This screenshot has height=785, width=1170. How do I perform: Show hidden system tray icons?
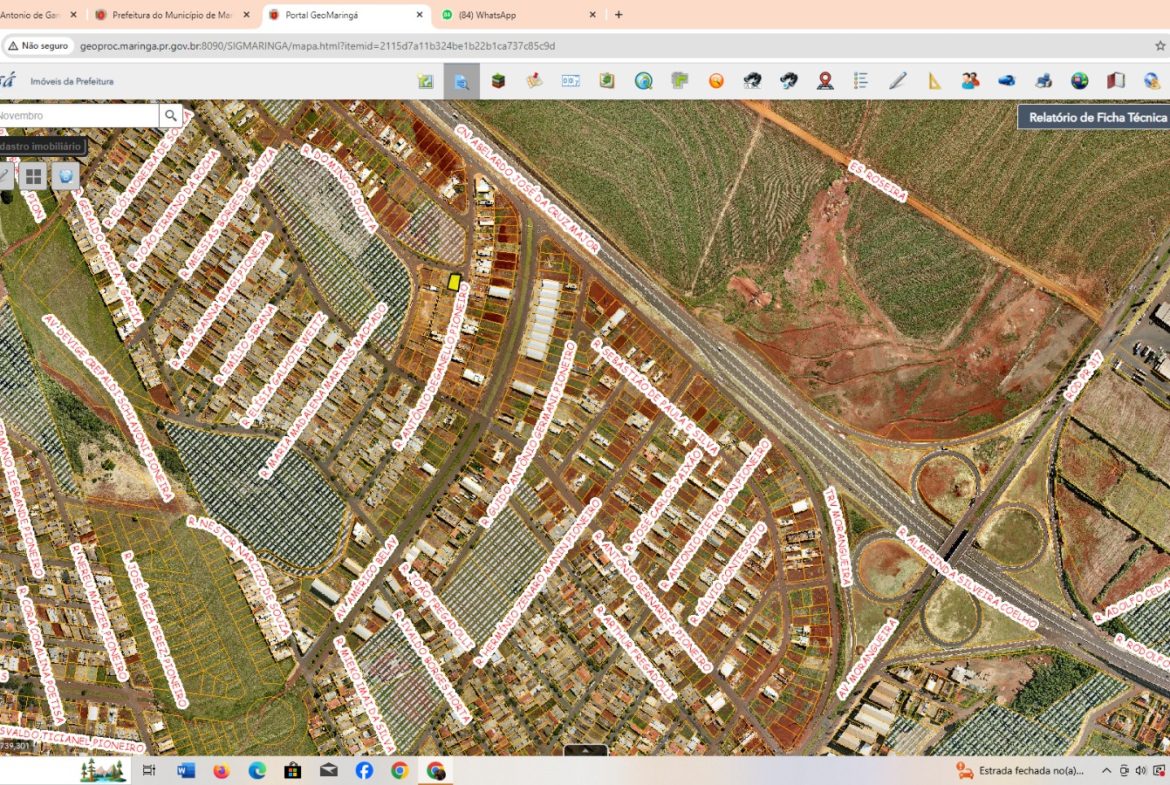(1106, 770)
